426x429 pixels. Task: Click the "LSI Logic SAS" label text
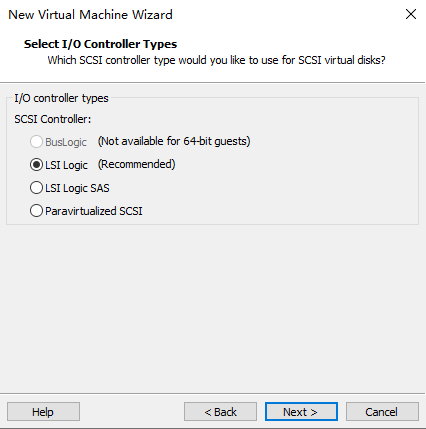[77, 188]
